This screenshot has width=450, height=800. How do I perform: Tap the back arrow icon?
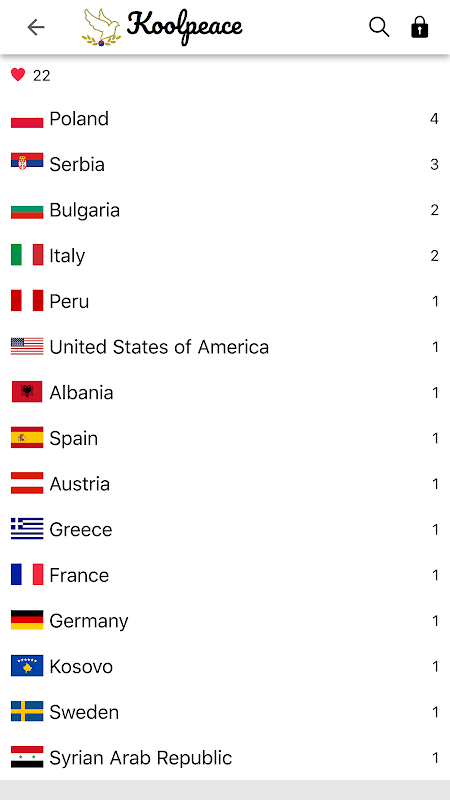pos(36,27)
